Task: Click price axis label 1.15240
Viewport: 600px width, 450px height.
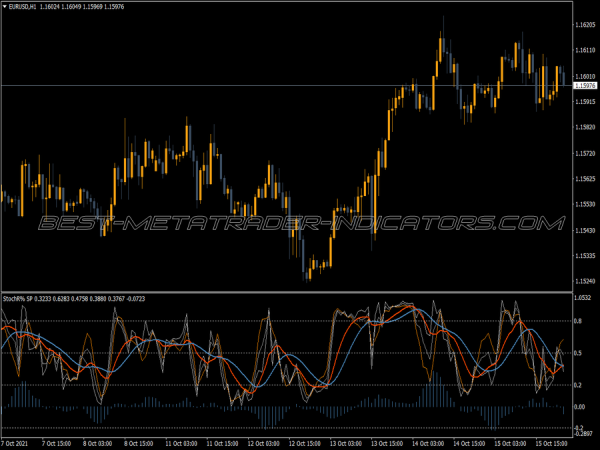Action: (585, 281)
